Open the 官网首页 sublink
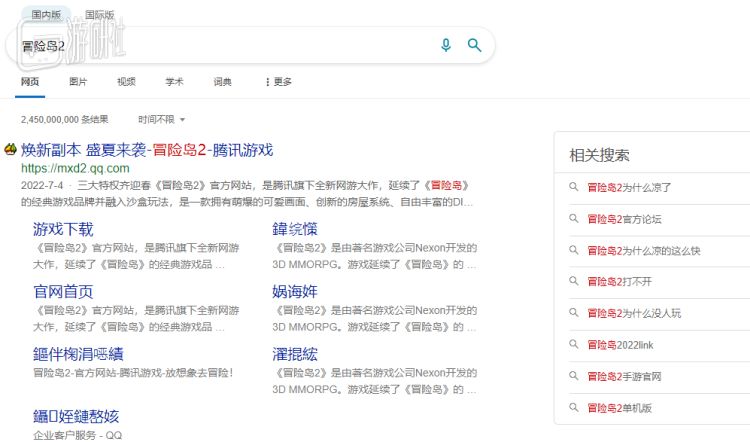750x442 pixels. pos(63,291)
